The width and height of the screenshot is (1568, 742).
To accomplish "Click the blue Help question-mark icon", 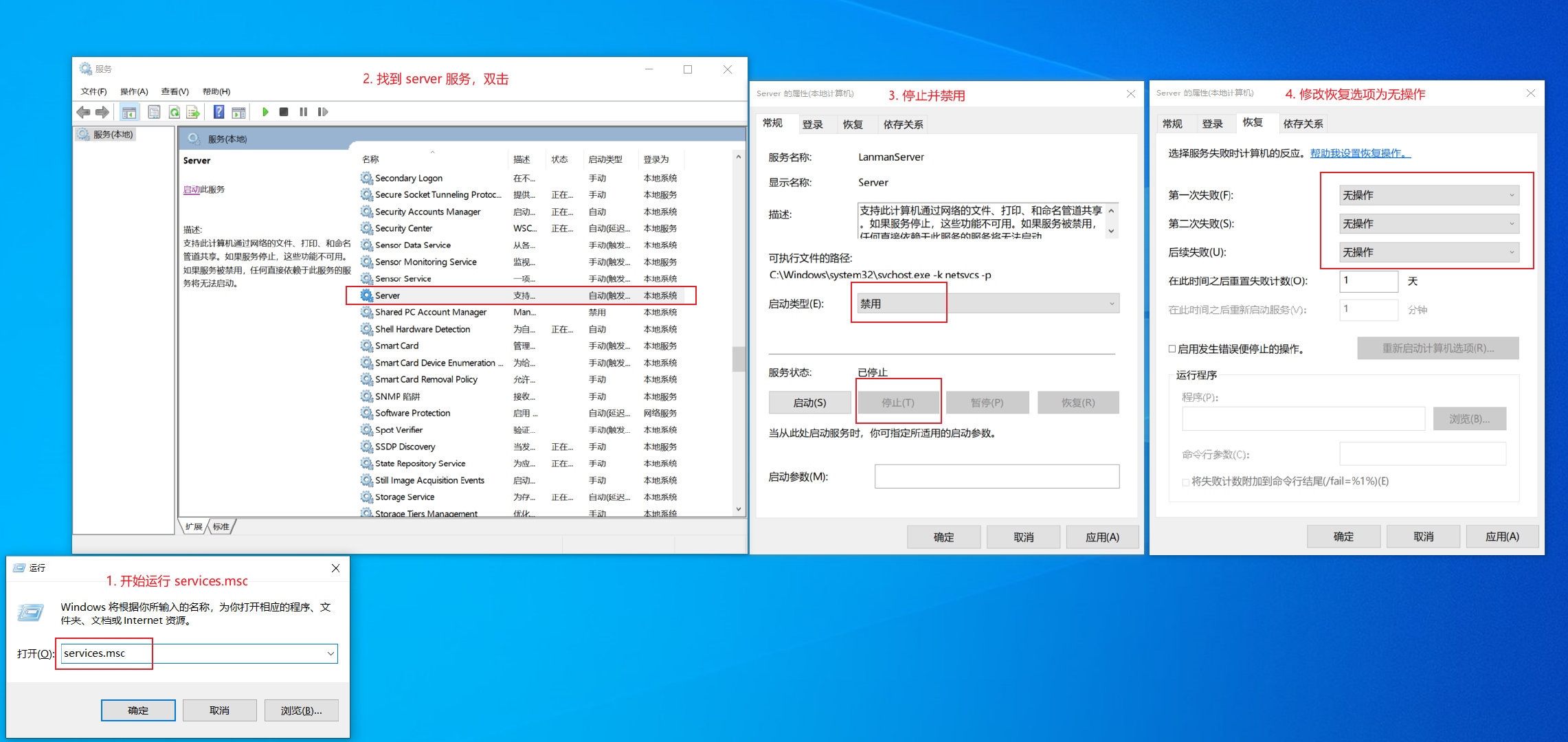I will 219,112.
